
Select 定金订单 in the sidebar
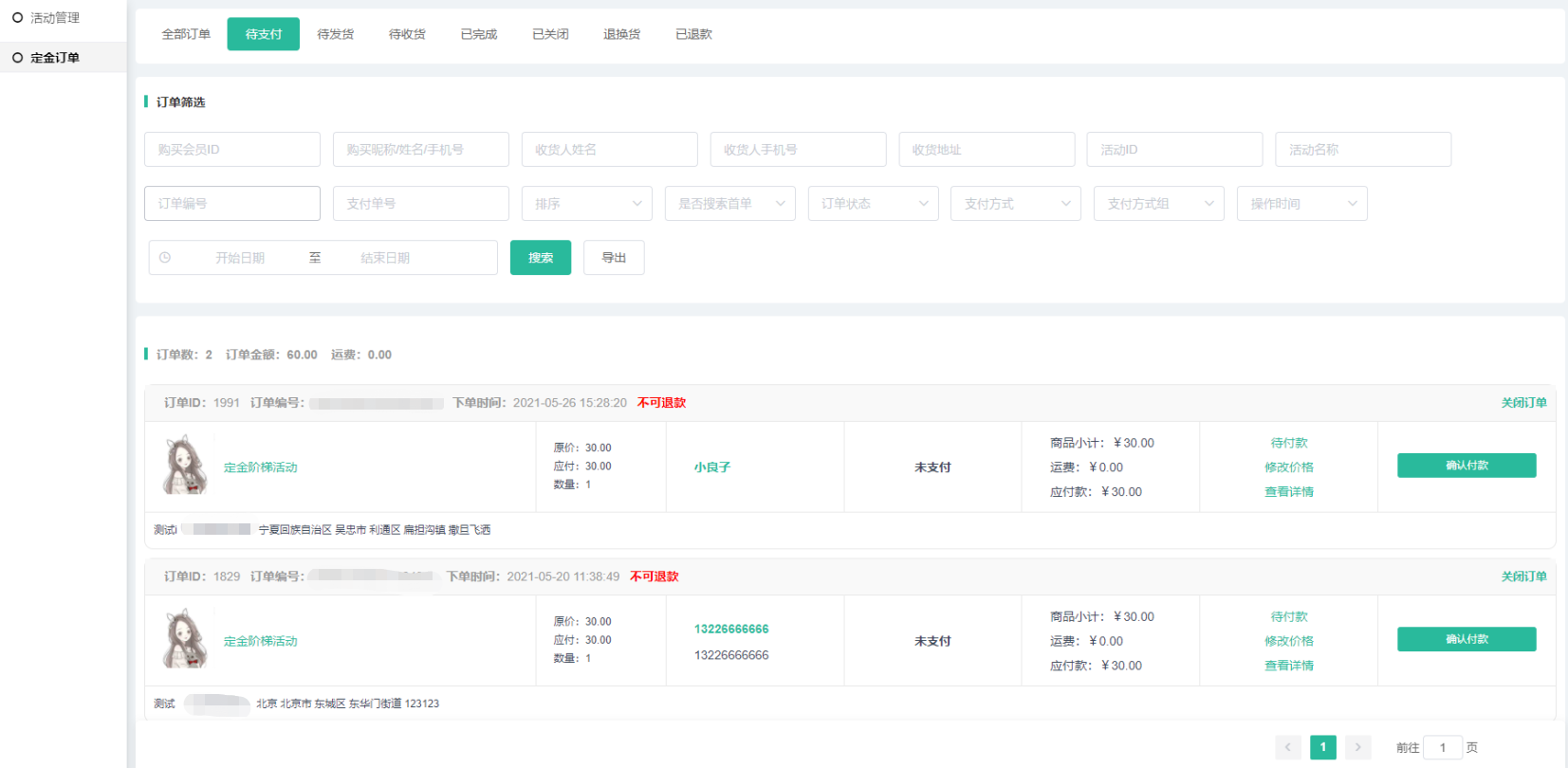click(x=55, y=58)
